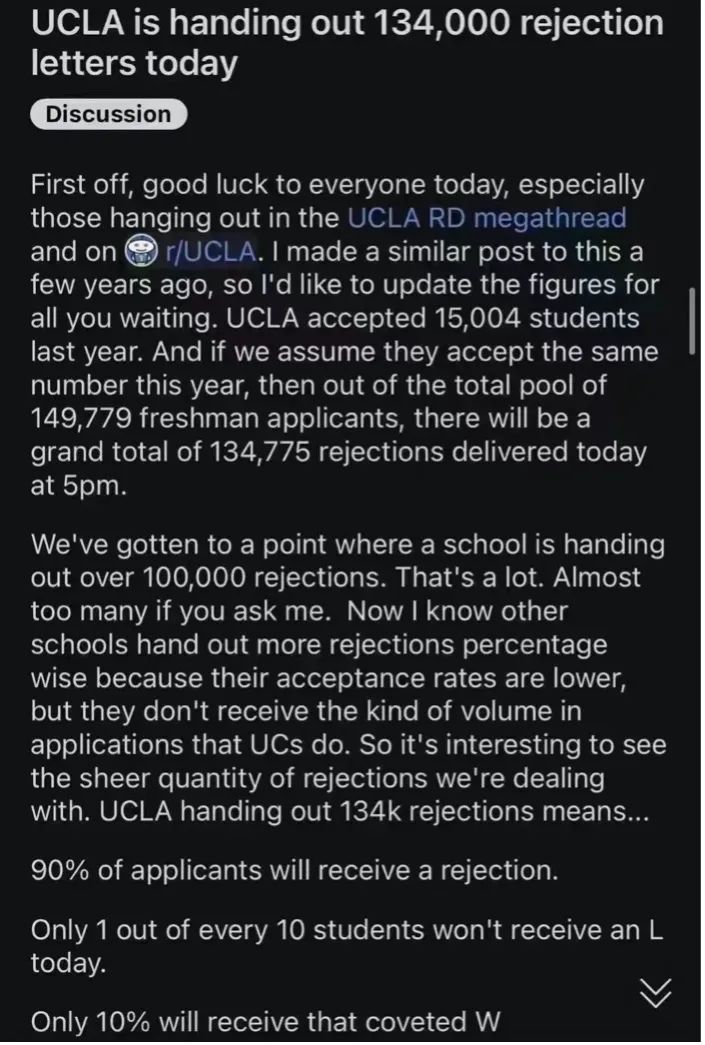
Task: Click the '149,779 freshman applicants' text
Action: [219, 418]
